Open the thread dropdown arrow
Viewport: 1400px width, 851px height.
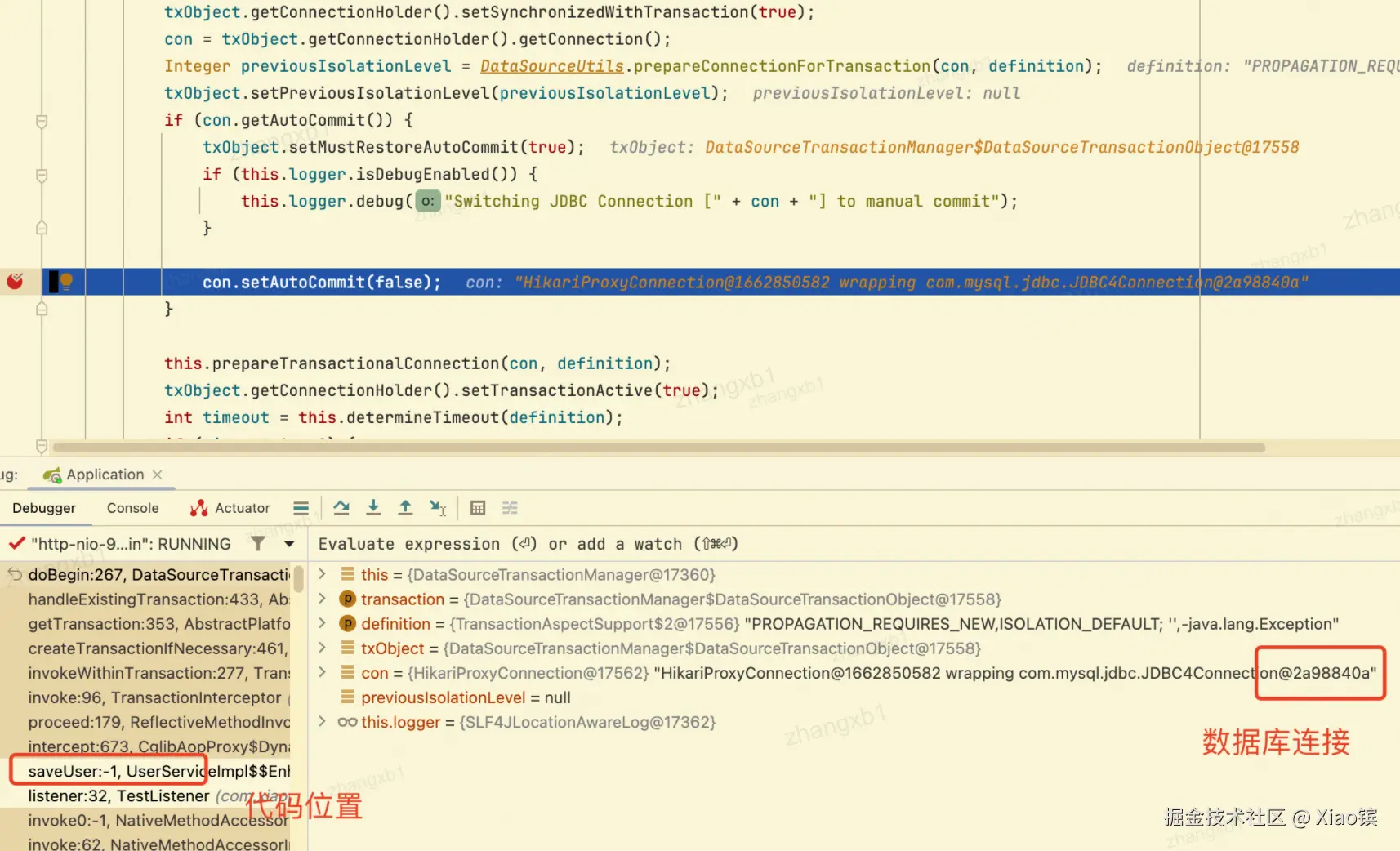(289, 544)
